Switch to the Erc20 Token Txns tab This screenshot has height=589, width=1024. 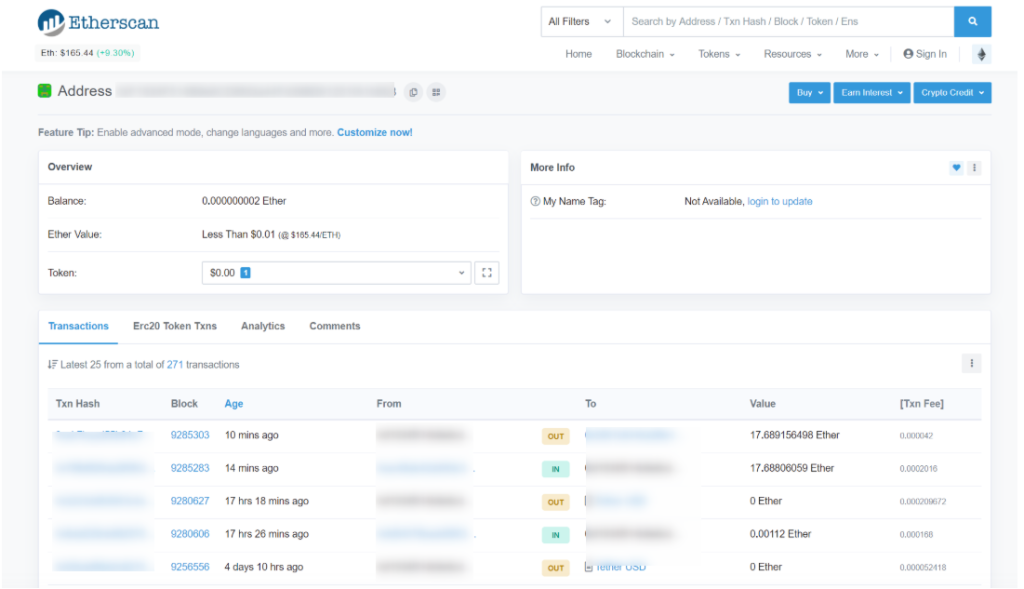[175, 326]
